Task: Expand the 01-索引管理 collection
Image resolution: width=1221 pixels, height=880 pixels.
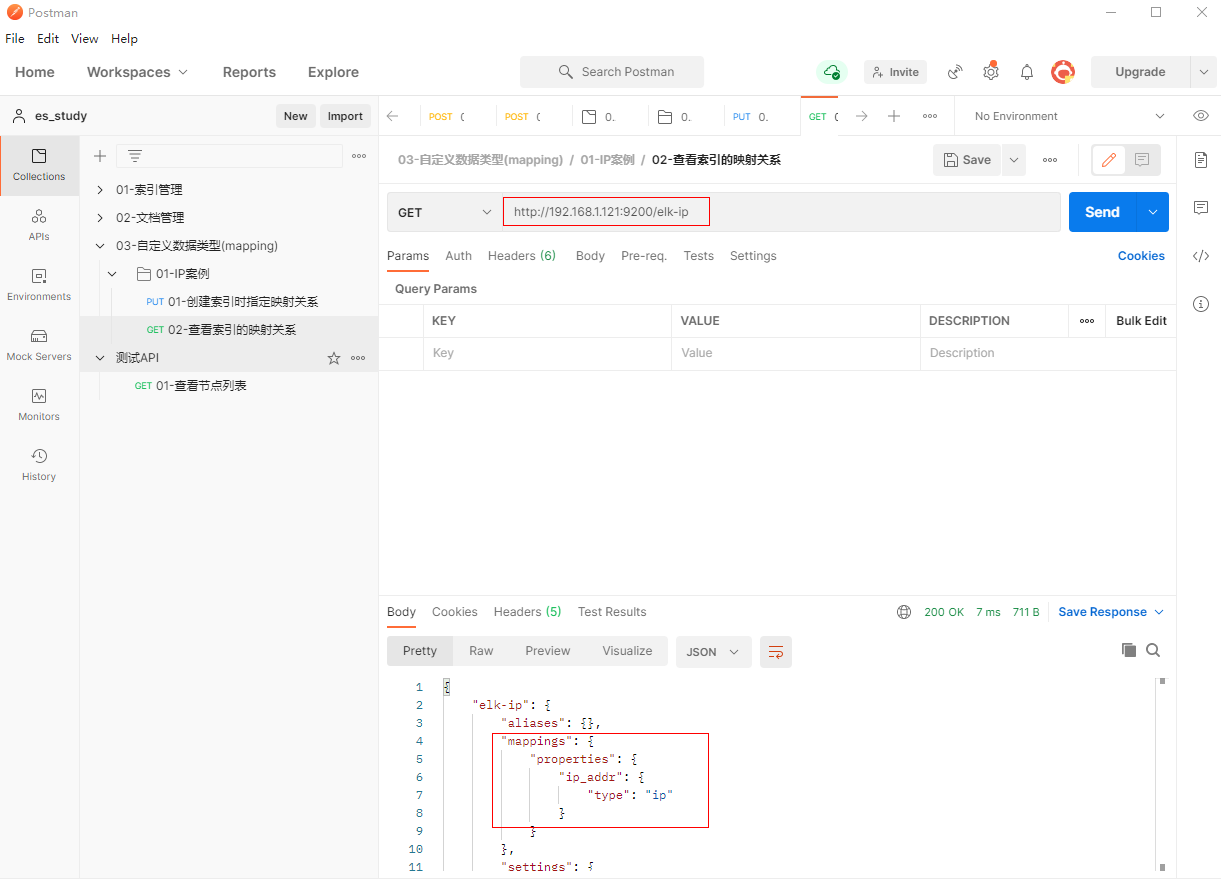Action: click(x=100, y=190)
